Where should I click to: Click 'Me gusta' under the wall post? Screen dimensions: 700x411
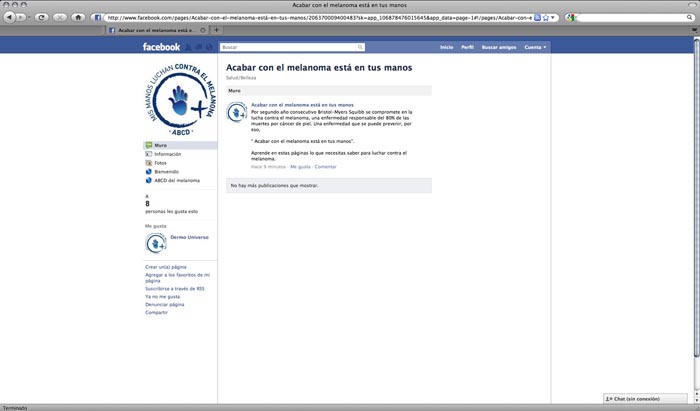300,166
